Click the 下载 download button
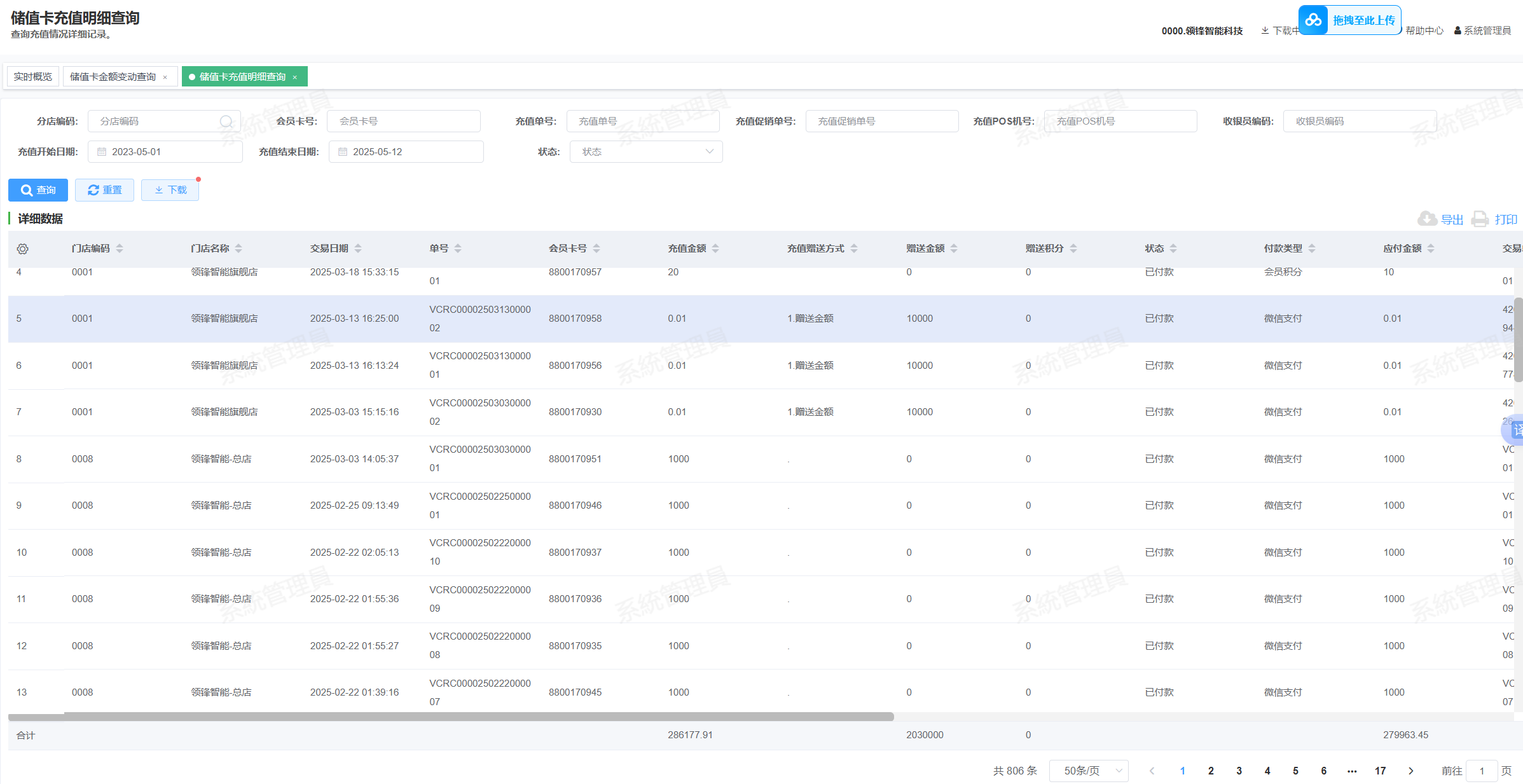1523x784 pixels. click(170, 190)
